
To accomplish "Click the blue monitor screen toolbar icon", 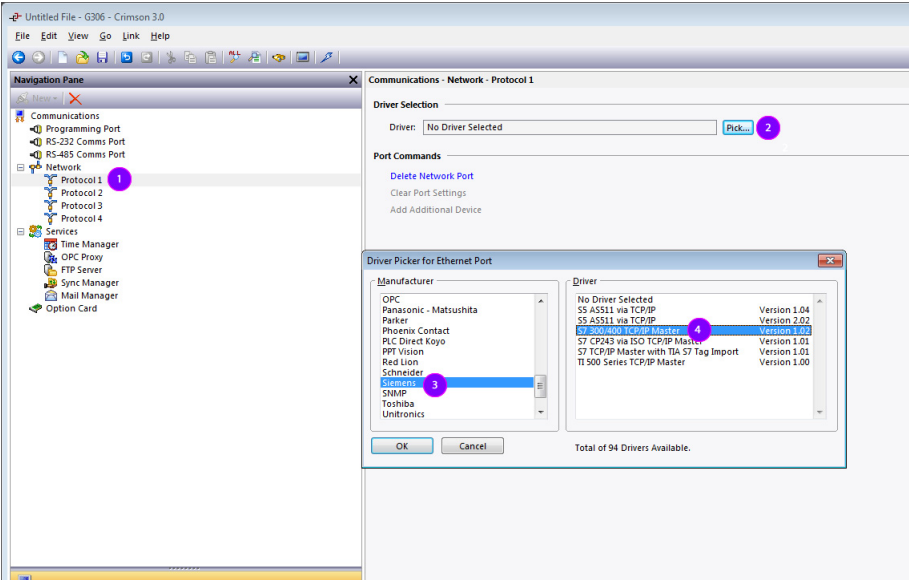I will [x=302, y=57].
